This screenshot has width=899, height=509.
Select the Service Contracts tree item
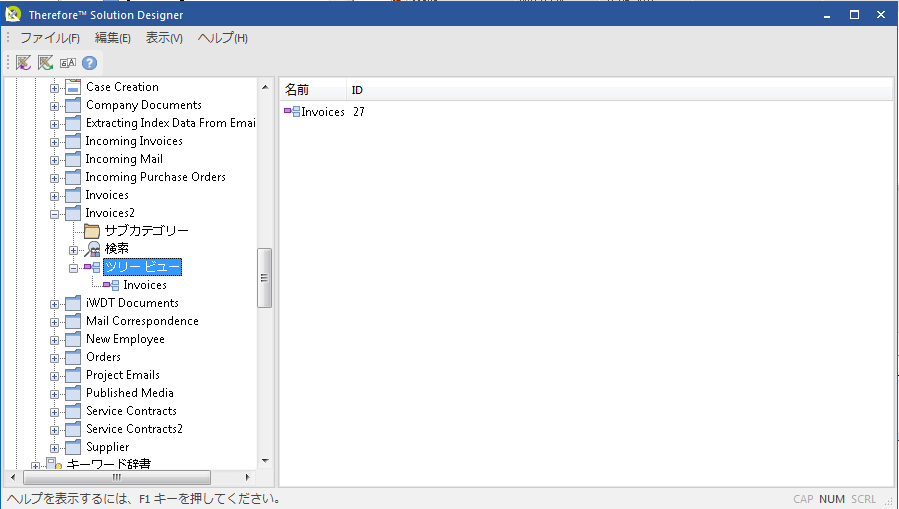131,411
